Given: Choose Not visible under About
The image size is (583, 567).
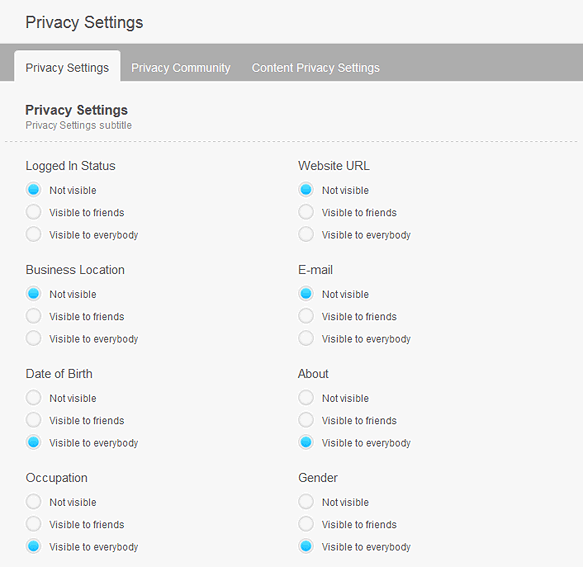Looking at the screenshot, I should click(306, 398).
